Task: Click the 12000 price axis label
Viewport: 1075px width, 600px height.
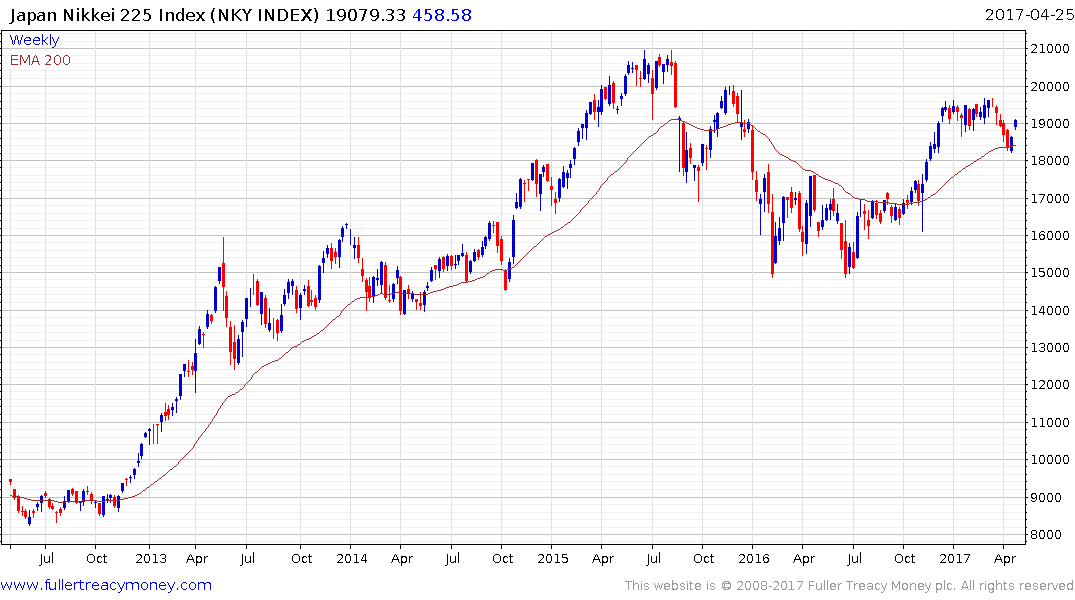Action: click(1050, 385)
